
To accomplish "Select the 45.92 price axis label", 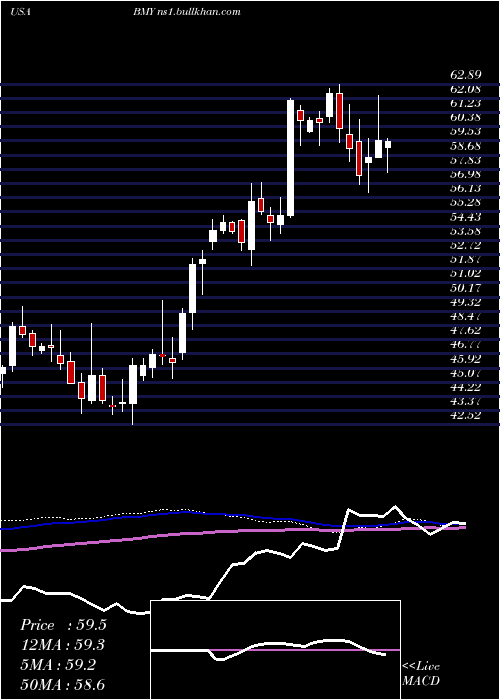I will 465,358.
